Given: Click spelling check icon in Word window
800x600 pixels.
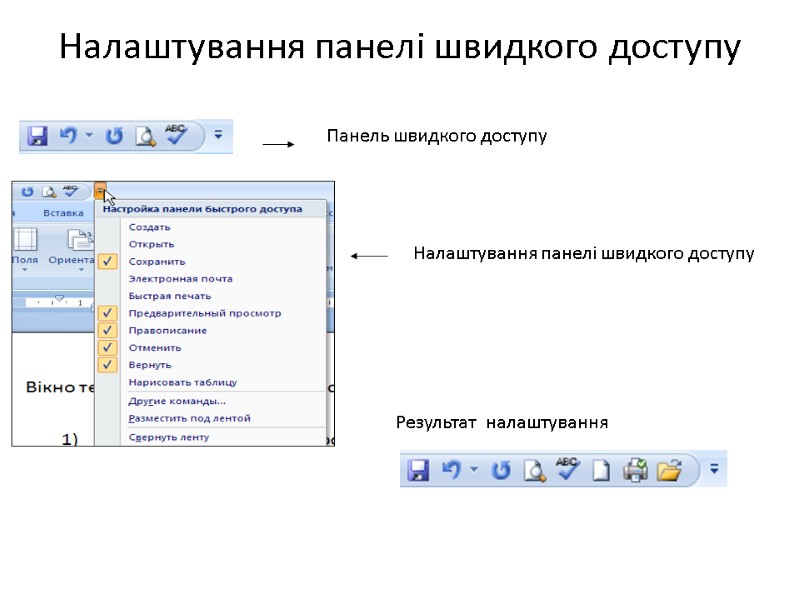Looking at the screenshot, I should 70,191.
